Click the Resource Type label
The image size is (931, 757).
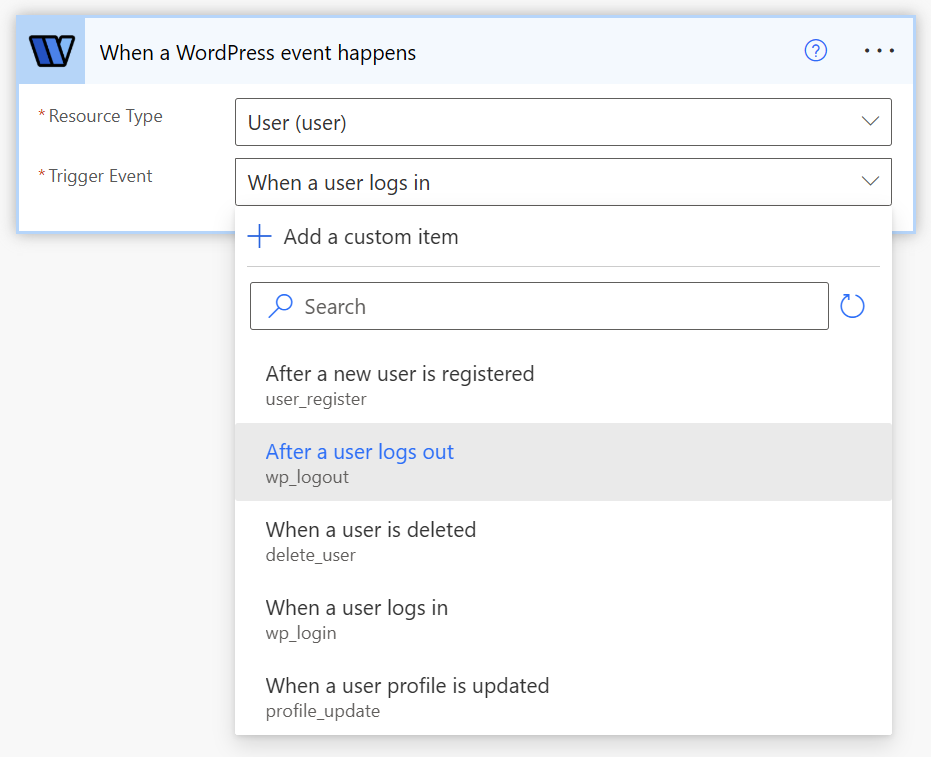tap(105, 116)
